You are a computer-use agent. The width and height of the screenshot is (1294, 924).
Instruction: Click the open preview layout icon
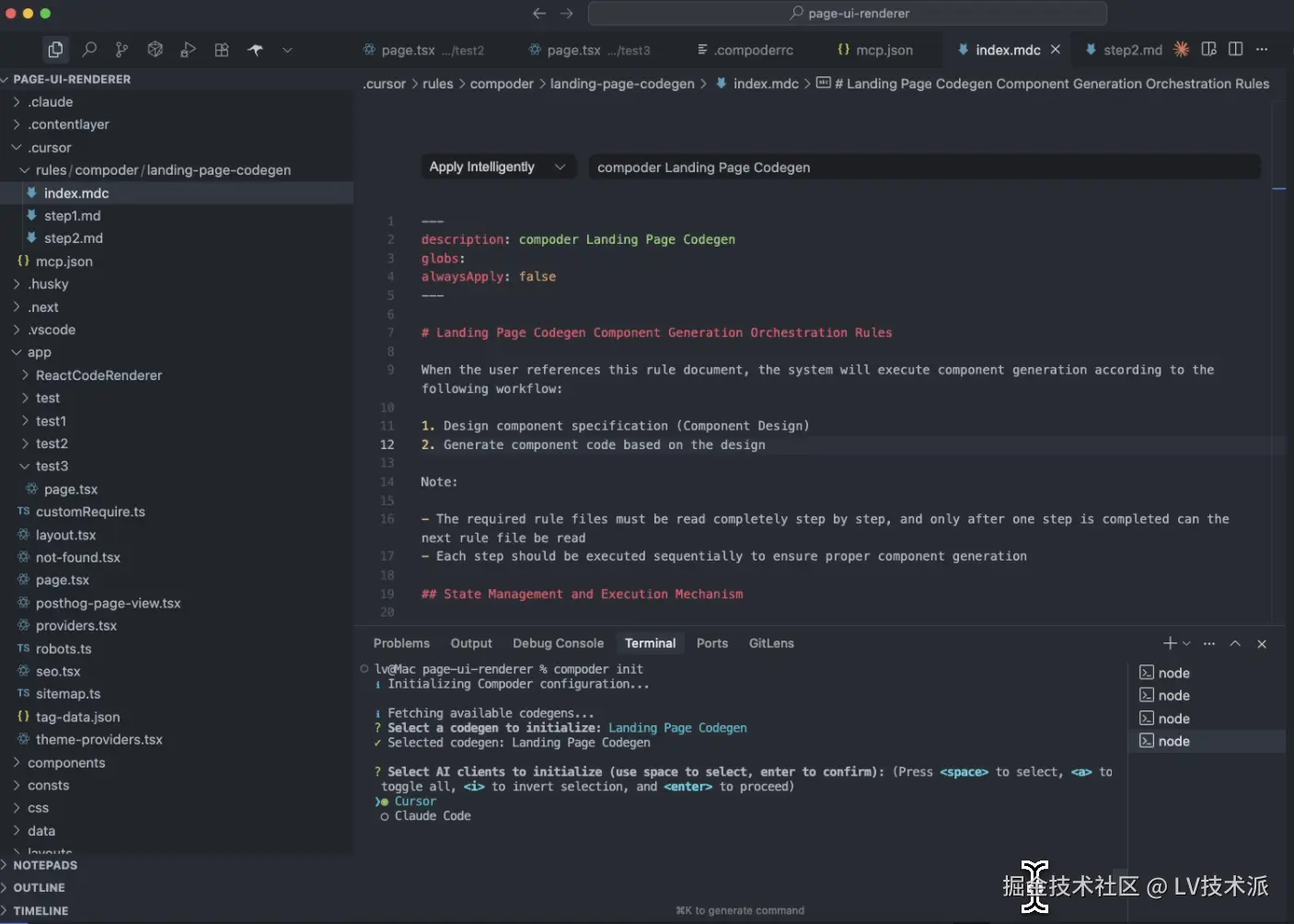(x=1209, y=50)
